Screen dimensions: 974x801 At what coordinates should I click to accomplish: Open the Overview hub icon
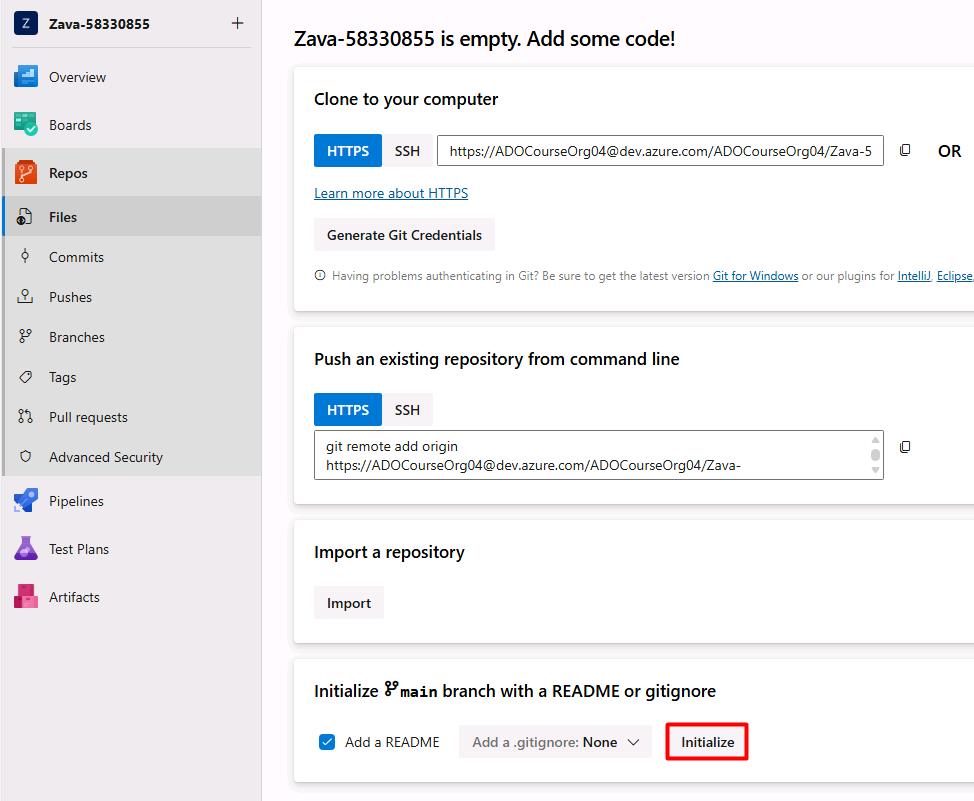click(x=25, y=77)
